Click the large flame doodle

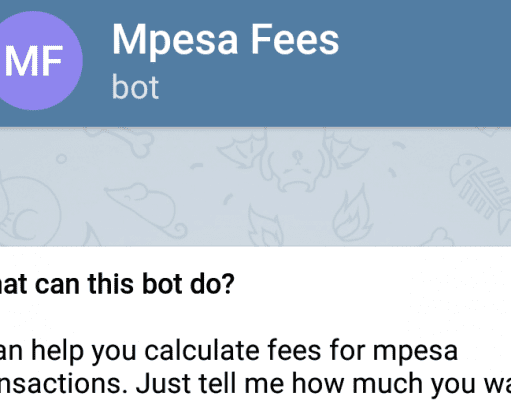pyautogui.click(x=352, y=213)
